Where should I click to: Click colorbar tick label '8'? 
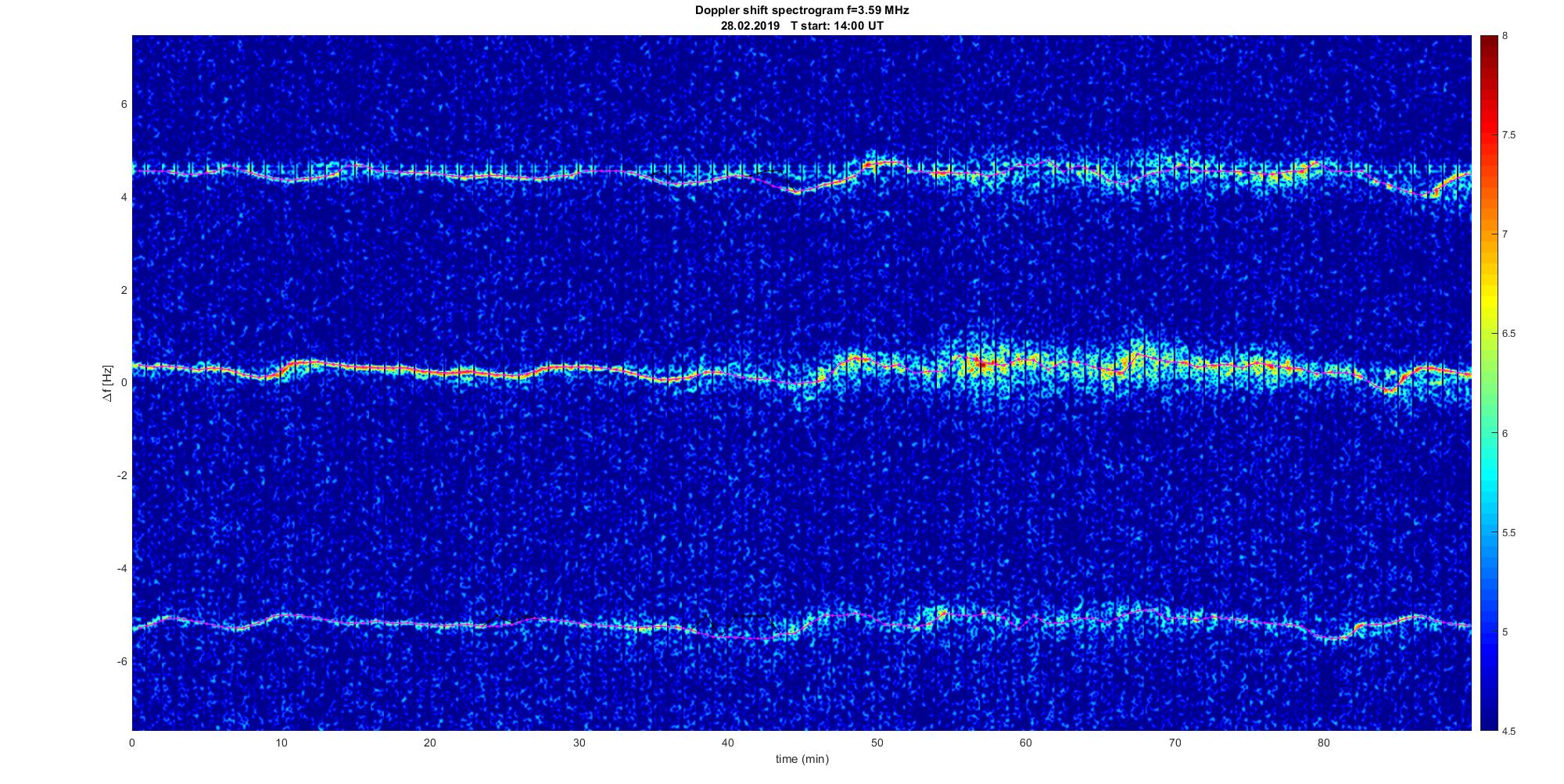pyautogui.click(x=1505, y=37)
